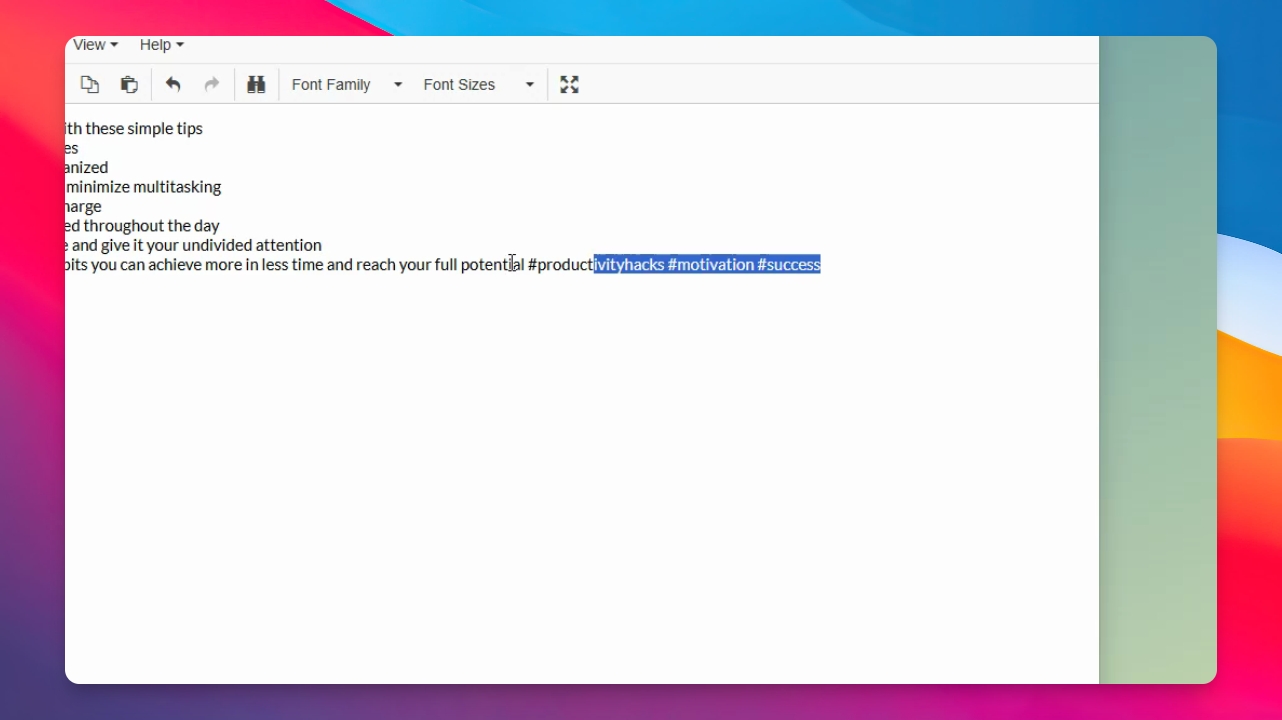Click the highlighted '#success' hashtag
Viewport: 1282px width, 720px height.
[789, 264]
